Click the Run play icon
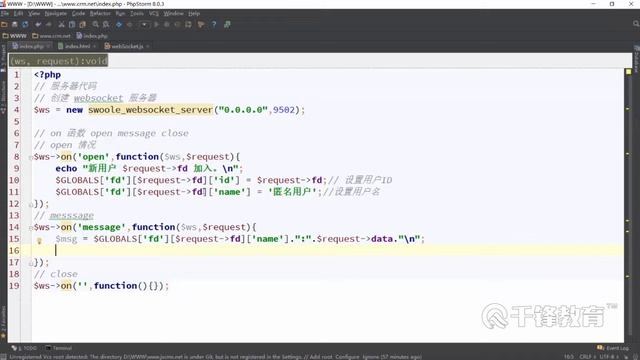 pyautogui.click(x=156, y=24)
